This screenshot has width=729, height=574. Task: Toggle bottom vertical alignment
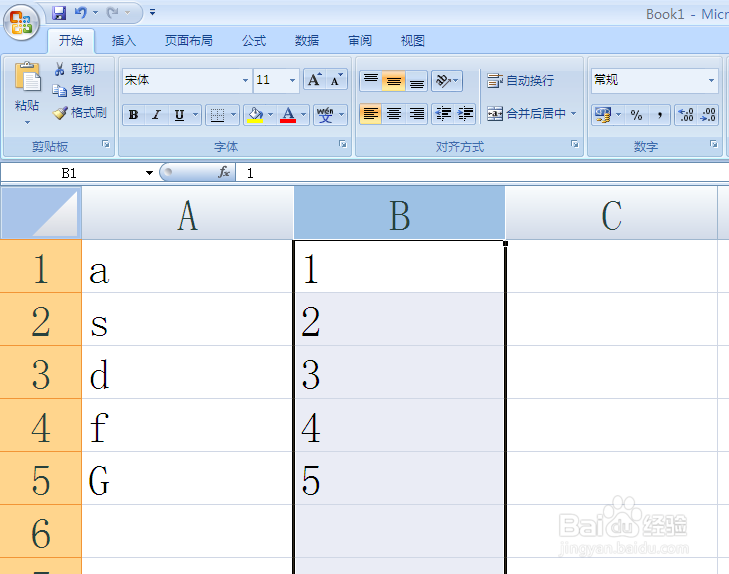pyautogui.click(x=416, y=80)
